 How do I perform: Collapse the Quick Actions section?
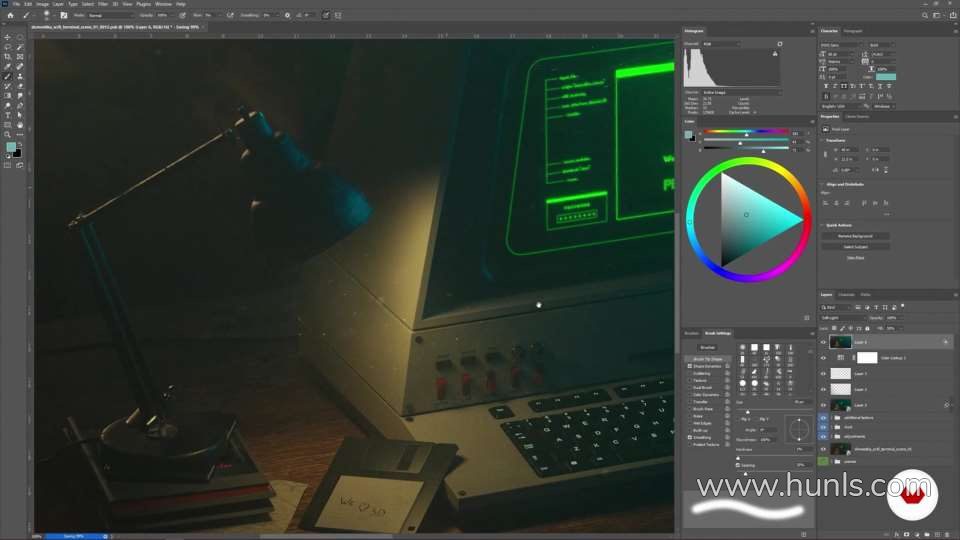[822, 225]
